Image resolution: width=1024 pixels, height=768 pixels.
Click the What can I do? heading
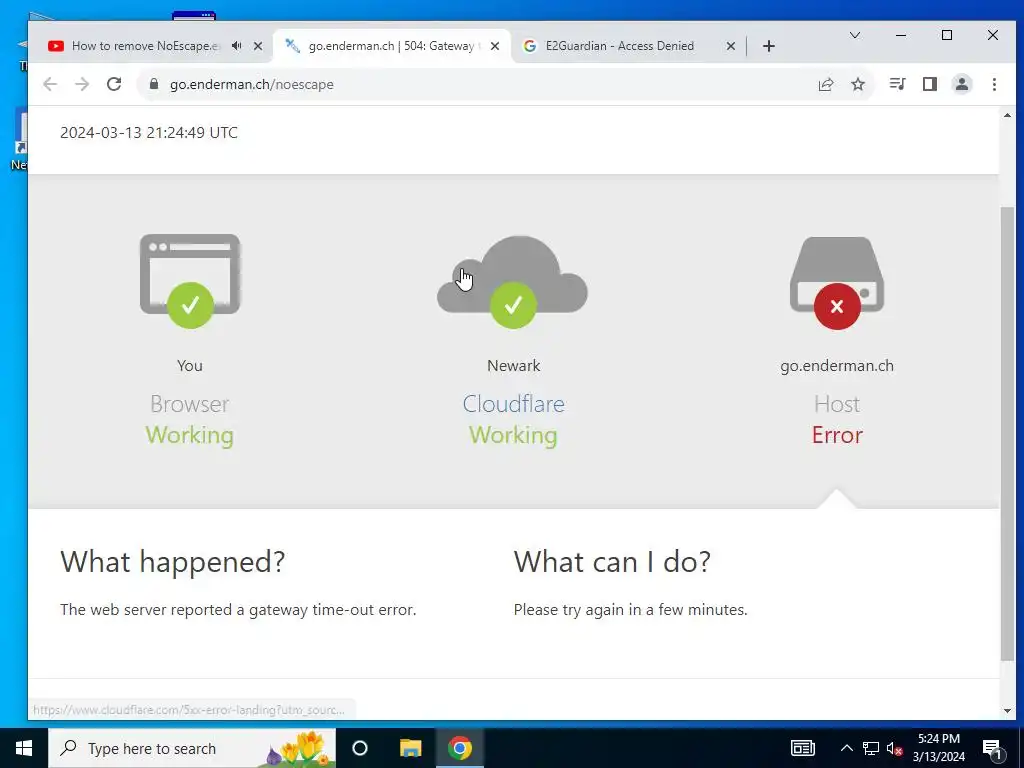click(x=612, y=562)
